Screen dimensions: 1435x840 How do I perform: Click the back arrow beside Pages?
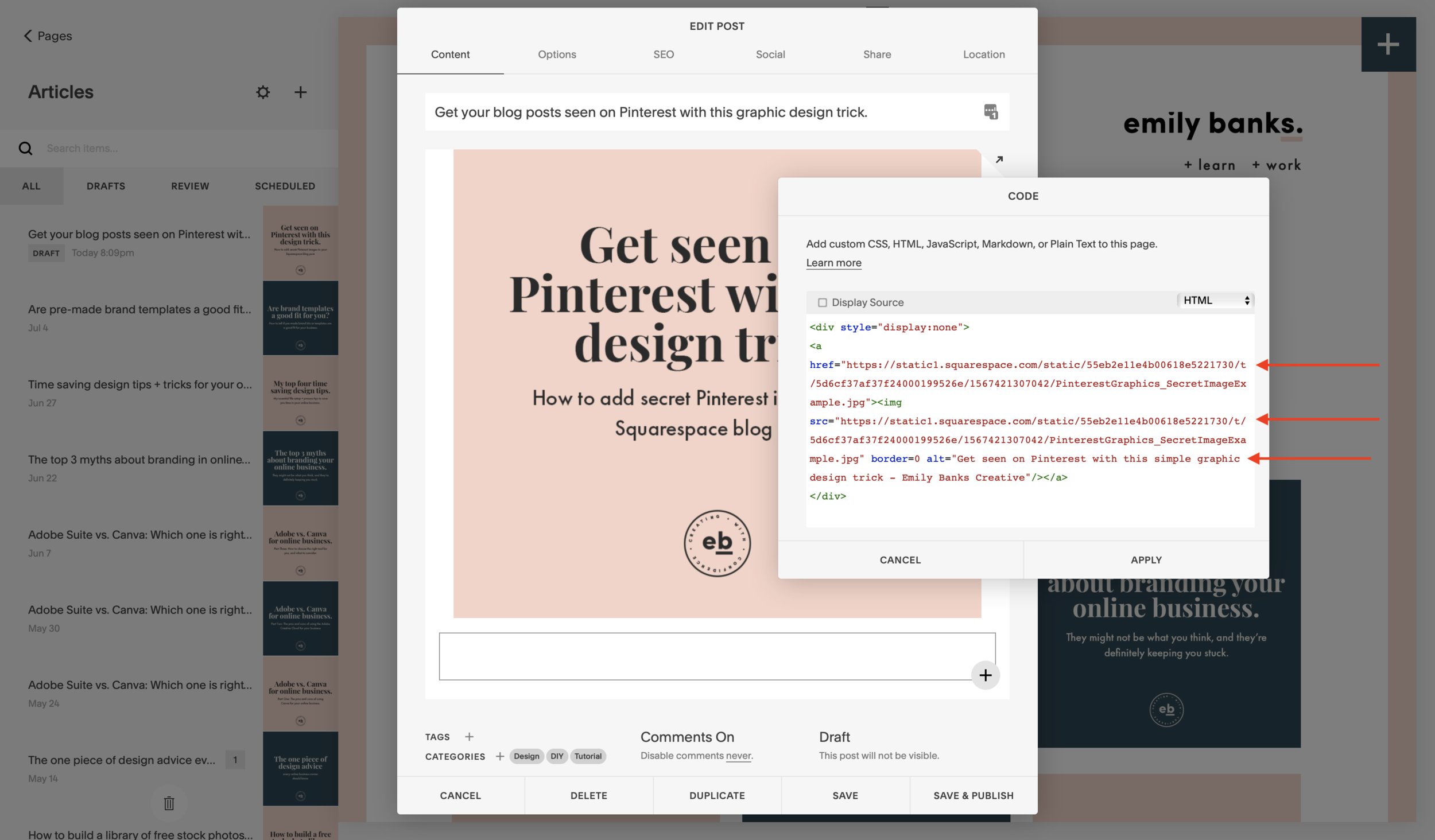coord(28,36)
